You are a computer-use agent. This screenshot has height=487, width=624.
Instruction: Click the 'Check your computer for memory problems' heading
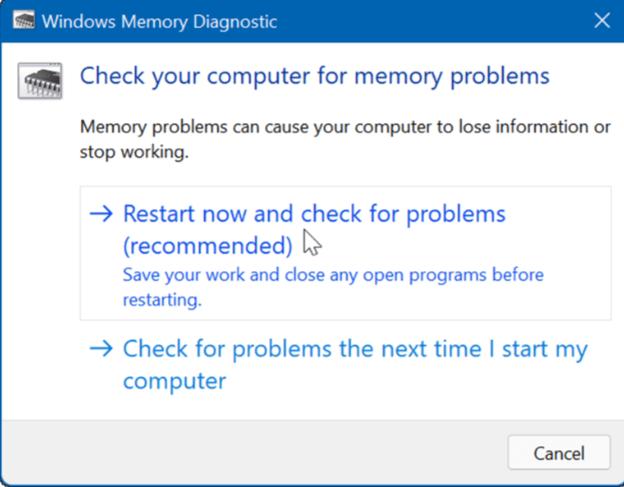(314, 76)
